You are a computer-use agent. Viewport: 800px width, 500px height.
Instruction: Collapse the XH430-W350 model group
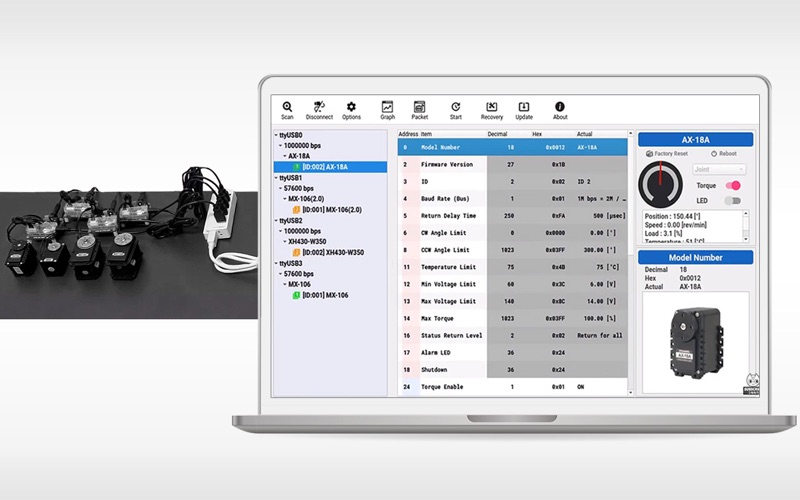point(285,242)
